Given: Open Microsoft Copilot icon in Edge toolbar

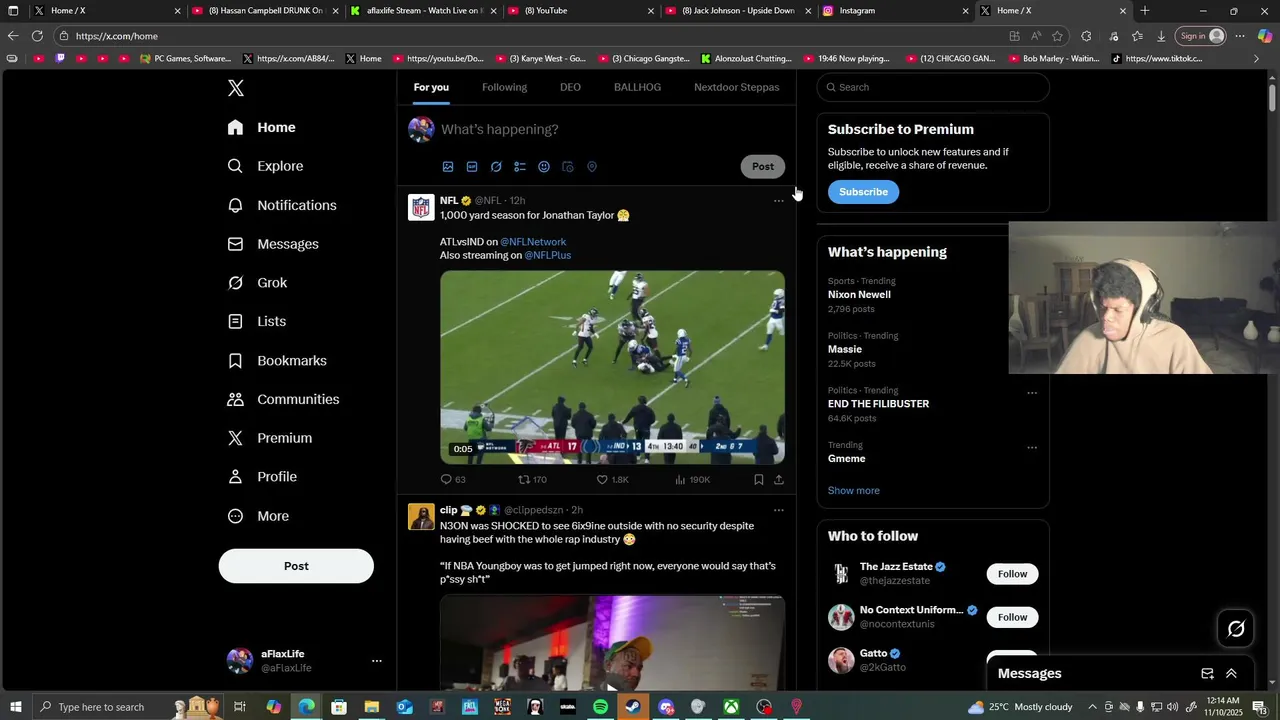Looking at the screenshot, I should click(1265, 36).
